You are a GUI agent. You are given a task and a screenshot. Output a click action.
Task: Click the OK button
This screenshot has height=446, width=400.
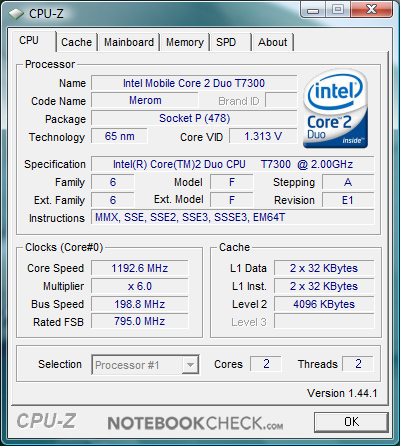[351, 422]
